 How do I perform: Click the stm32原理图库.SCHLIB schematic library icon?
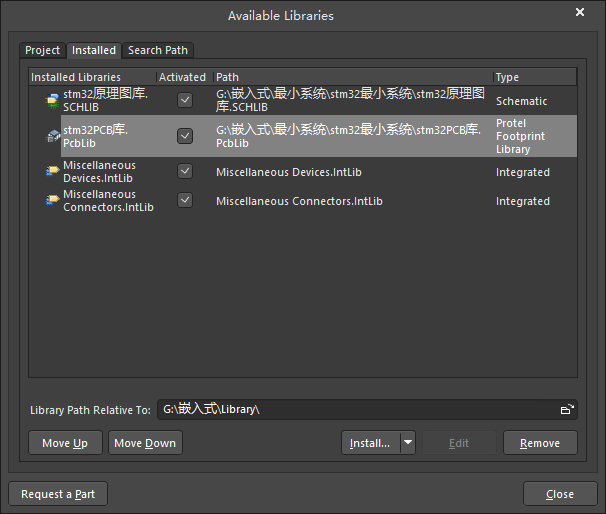52,100
